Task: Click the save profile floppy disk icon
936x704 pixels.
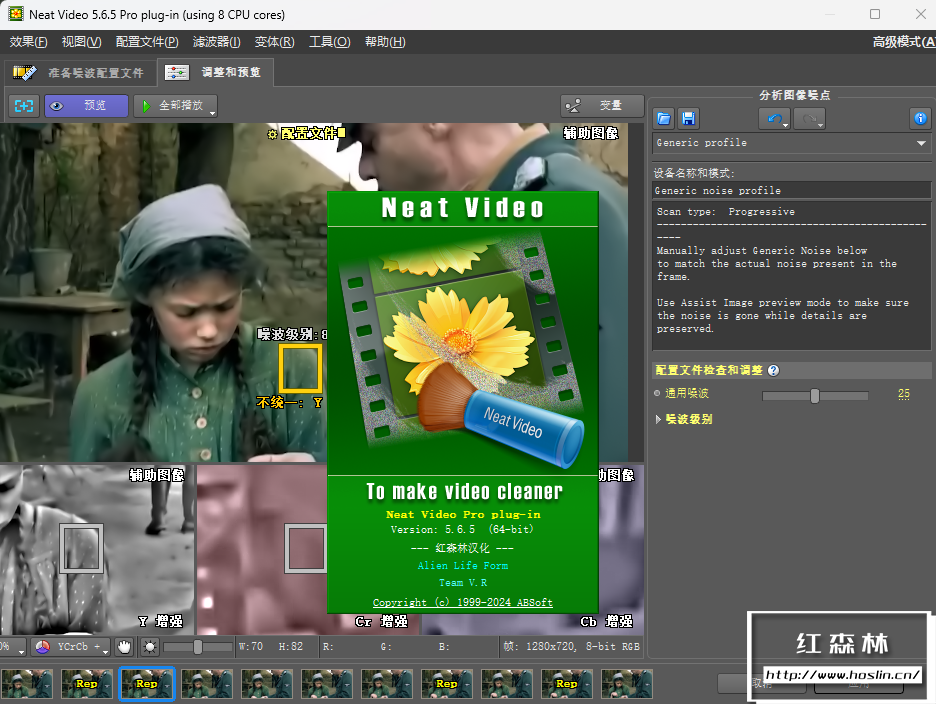Action: click(x=688, y=119)
